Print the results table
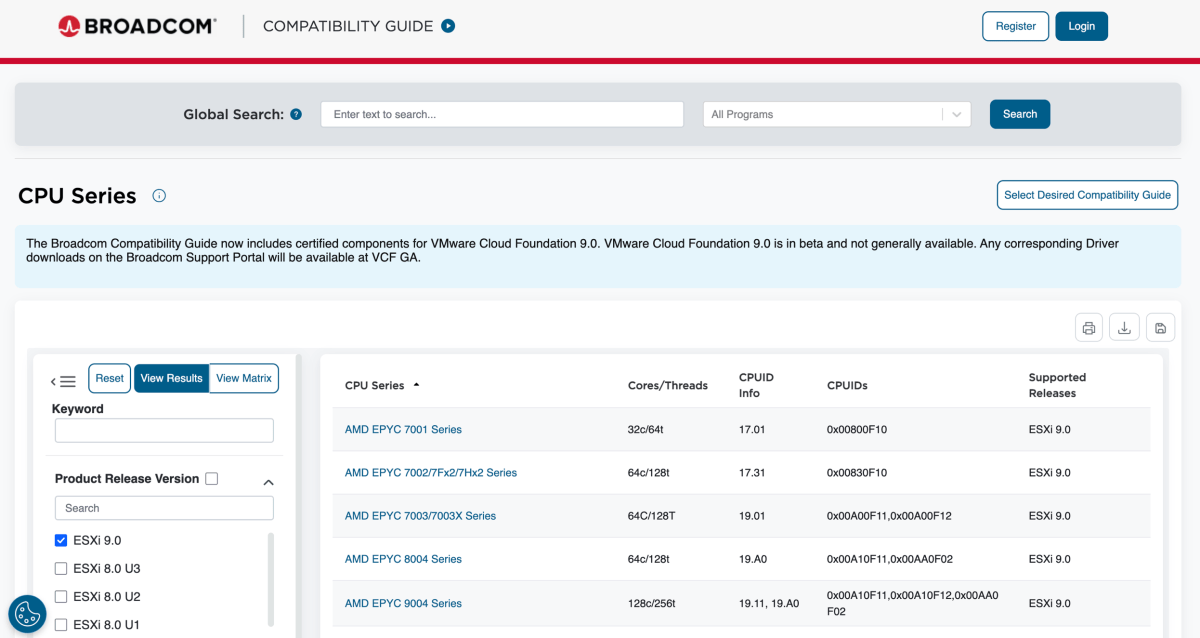The image size is (1200, 638). tap(1090, 327)
